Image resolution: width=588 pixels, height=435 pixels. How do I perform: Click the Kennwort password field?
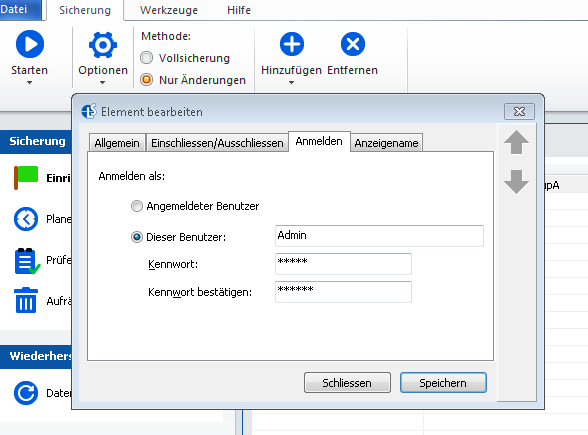click(343, 264)
